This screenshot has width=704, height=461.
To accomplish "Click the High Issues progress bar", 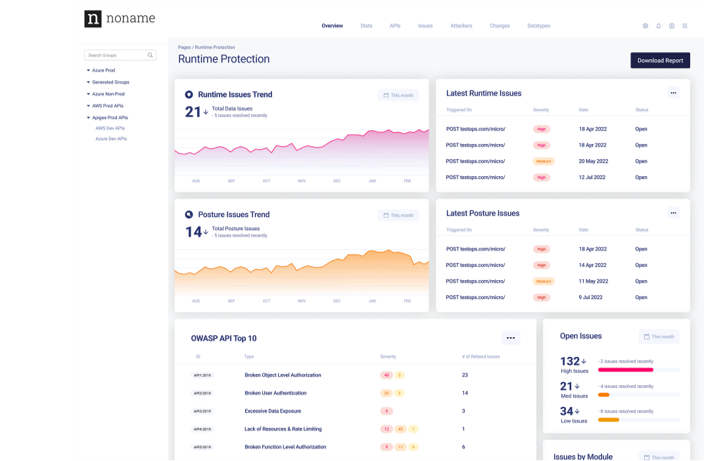I will [x=638, y=370].
